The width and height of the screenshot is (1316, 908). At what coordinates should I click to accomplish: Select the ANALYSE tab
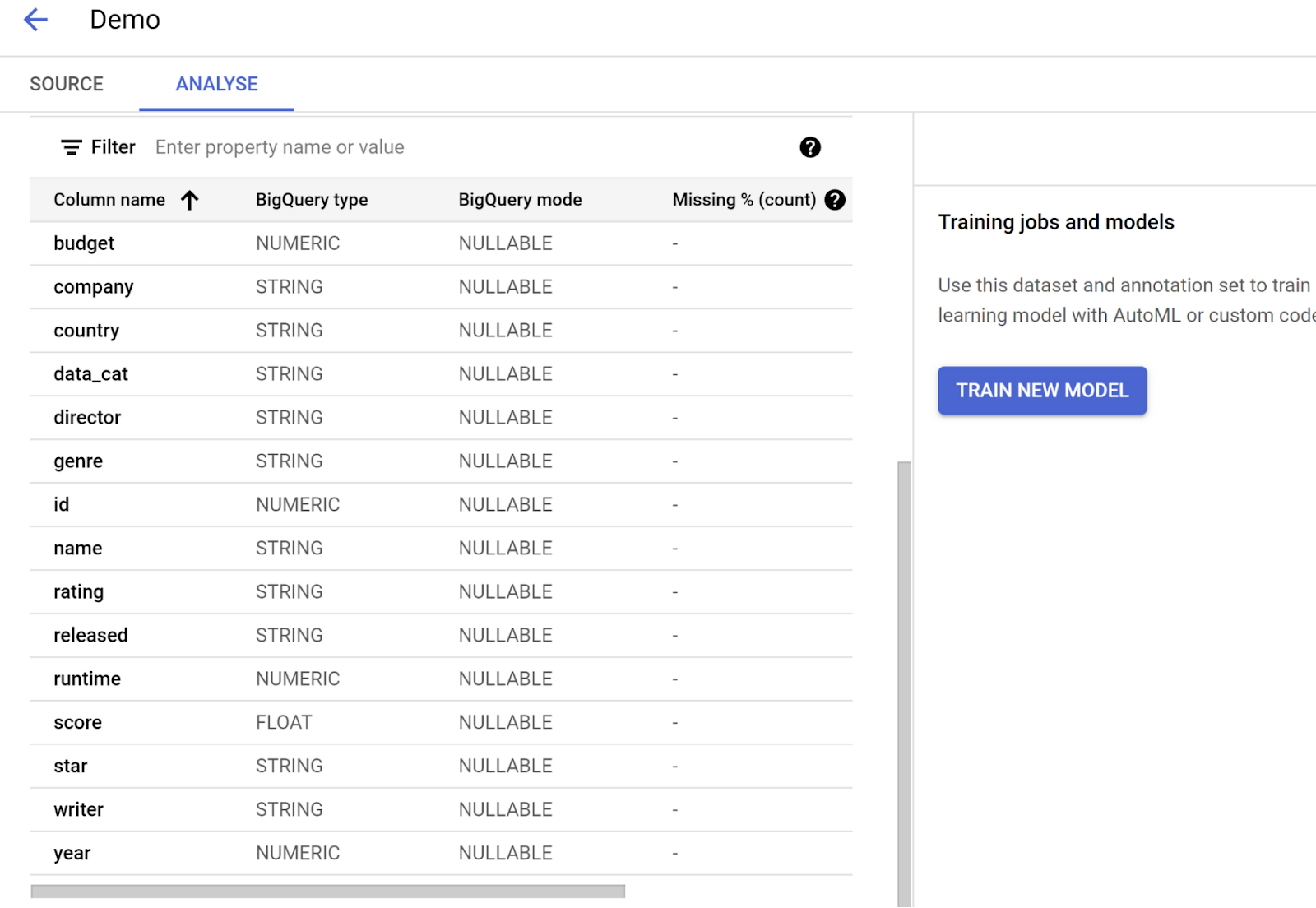(x=215, y=83)
